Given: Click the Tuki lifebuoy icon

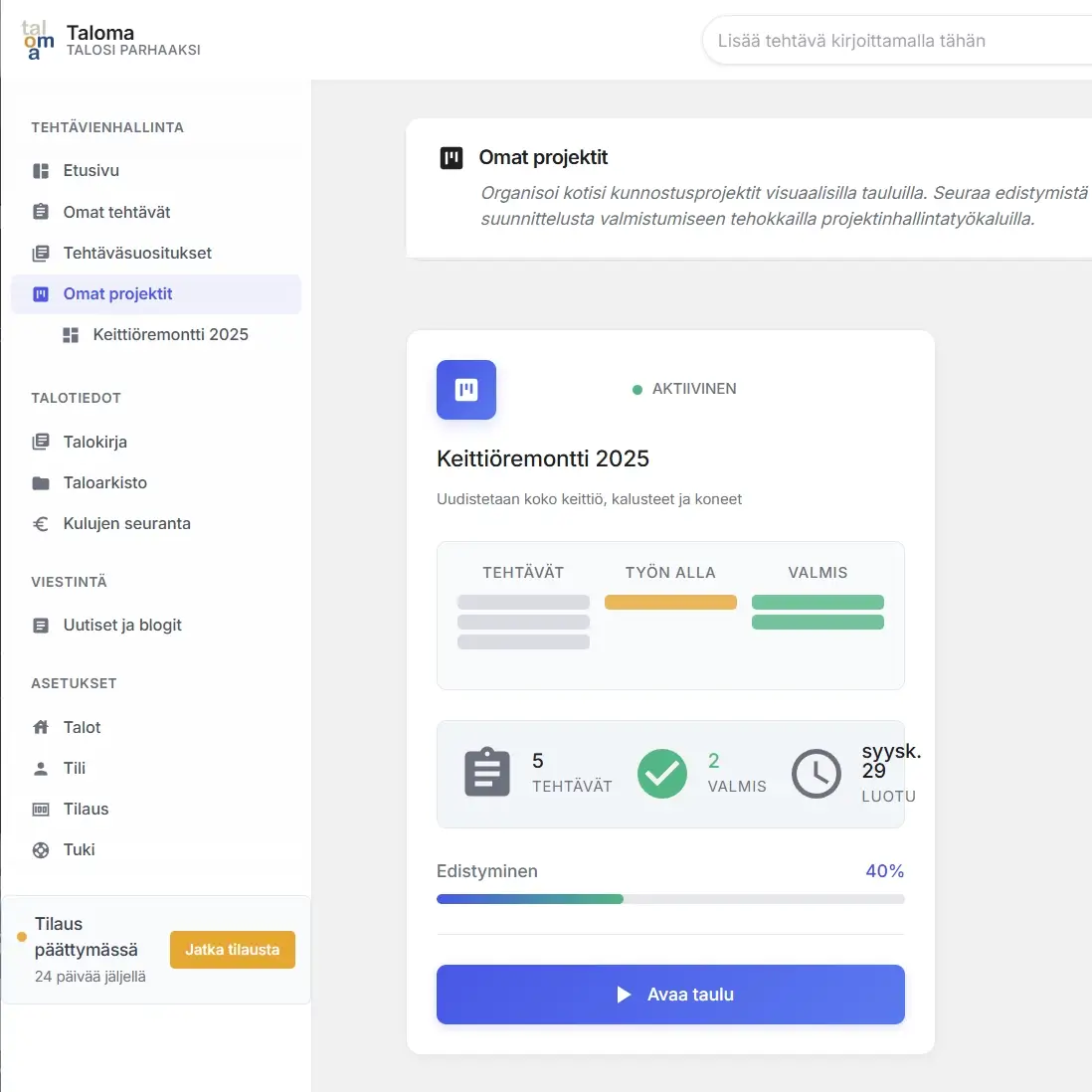Looking at the screenshot, I should click(x=41, y=850).
